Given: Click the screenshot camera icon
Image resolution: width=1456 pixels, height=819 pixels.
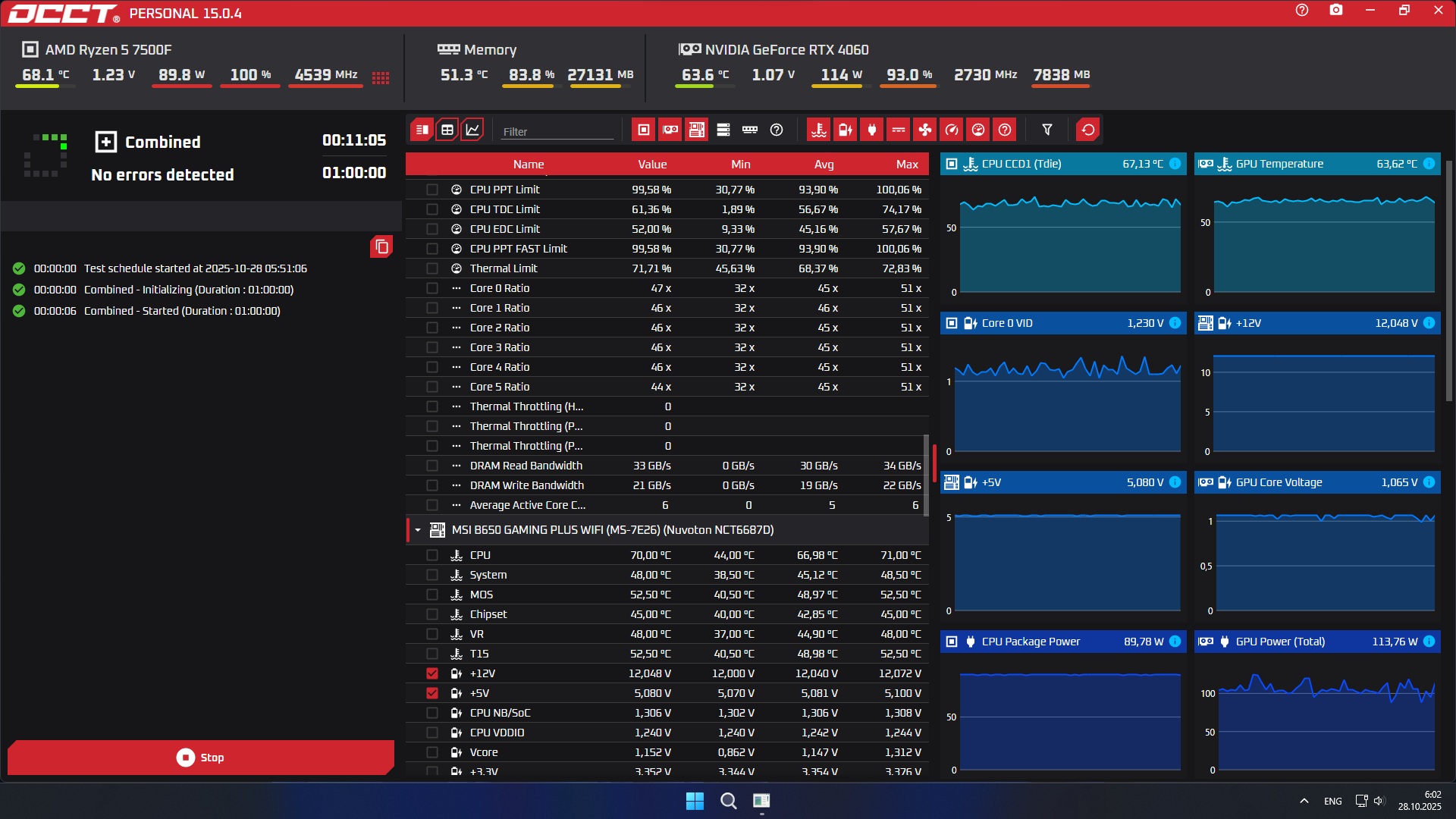Looking at the screenshot, I should [x=1336, y=11].
